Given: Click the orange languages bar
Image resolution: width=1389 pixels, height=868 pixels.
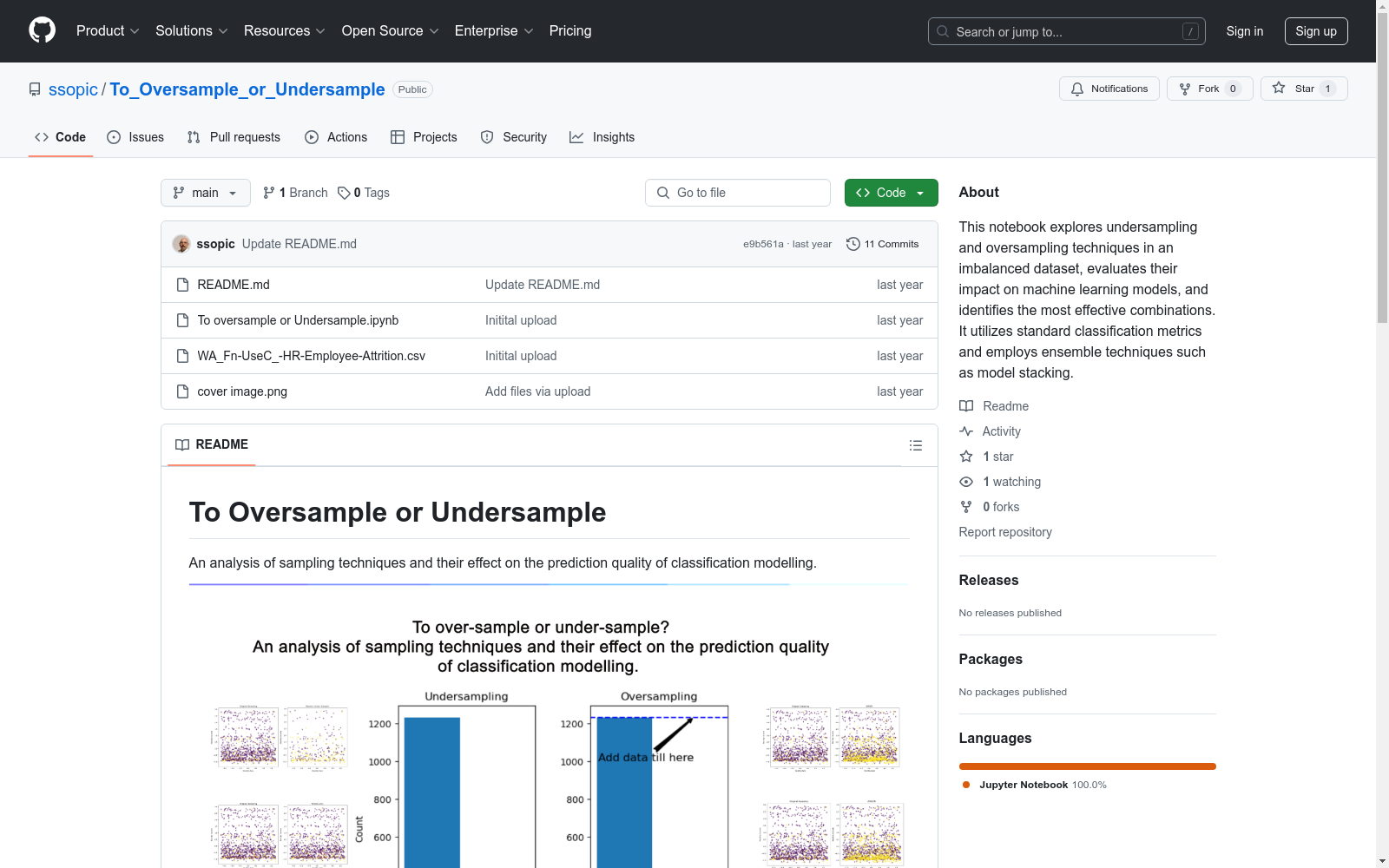Looking at the screenshot, I should pyautogui.click(x=1087, y=766).
